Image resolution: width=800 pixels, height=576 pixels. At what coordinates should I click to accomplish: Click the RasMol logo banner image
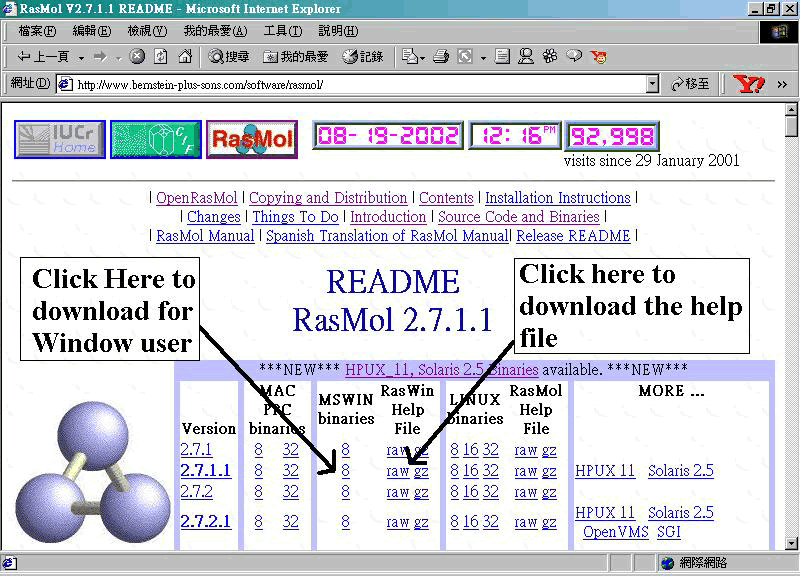[x=252, y=139]
